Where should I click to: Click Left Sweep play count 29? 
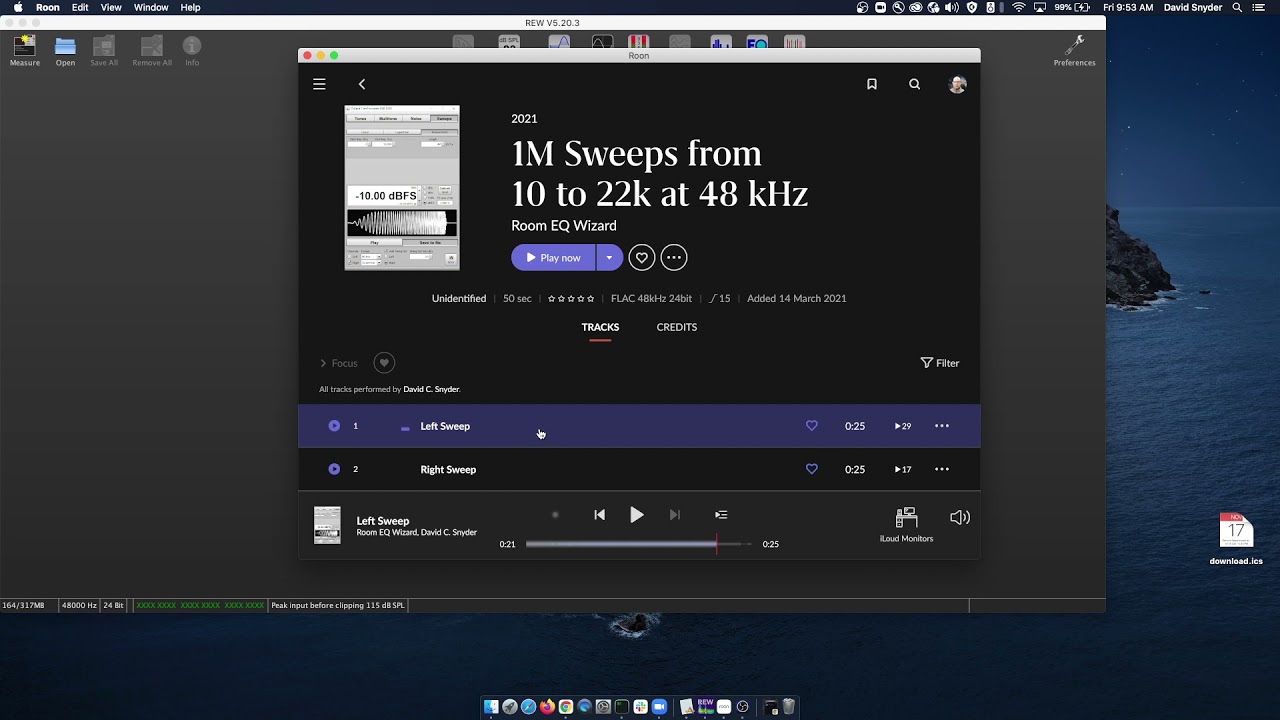coord(903,426)
